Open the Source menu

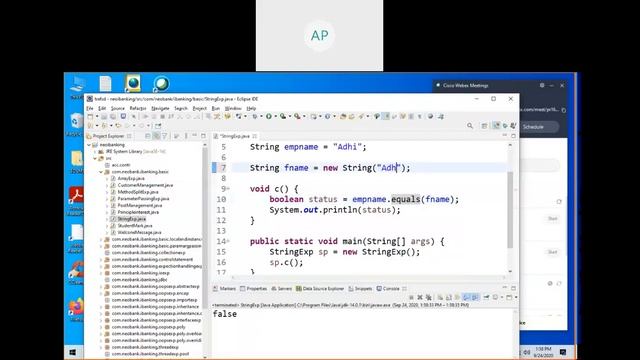pos(118,108)
